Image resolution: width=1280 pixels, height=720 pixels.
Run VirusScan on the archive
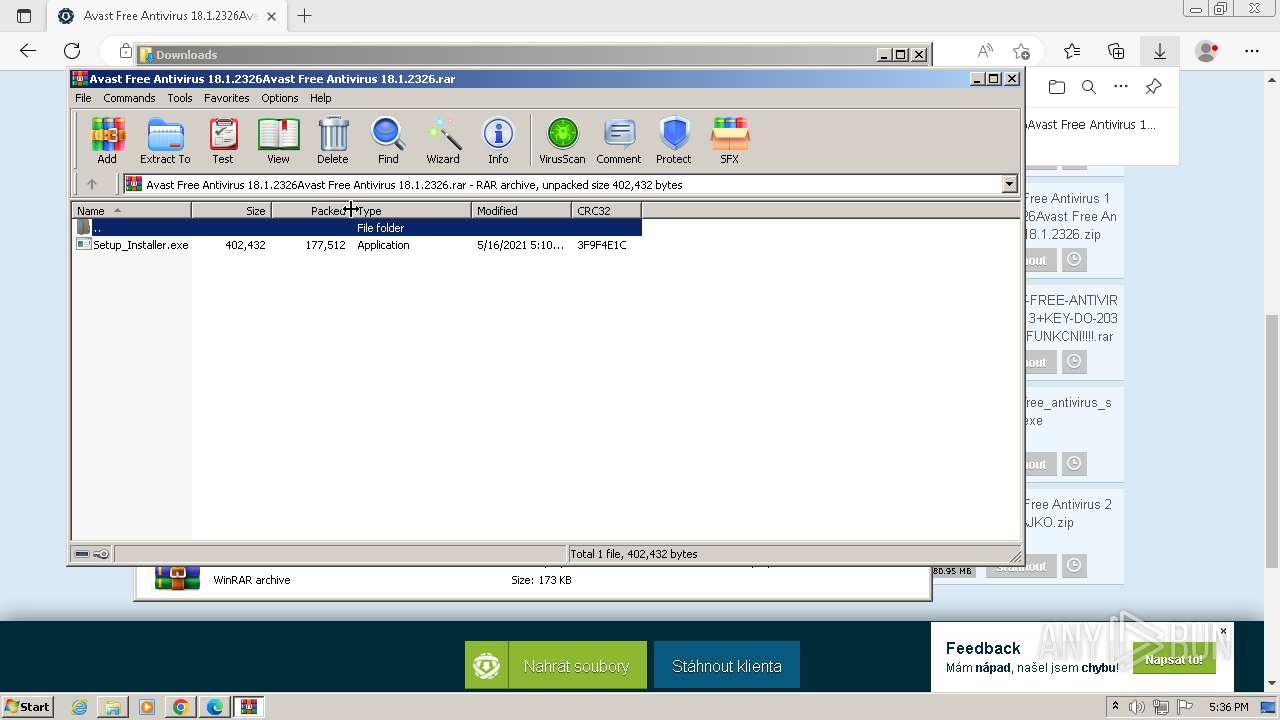tap(562, 140)
